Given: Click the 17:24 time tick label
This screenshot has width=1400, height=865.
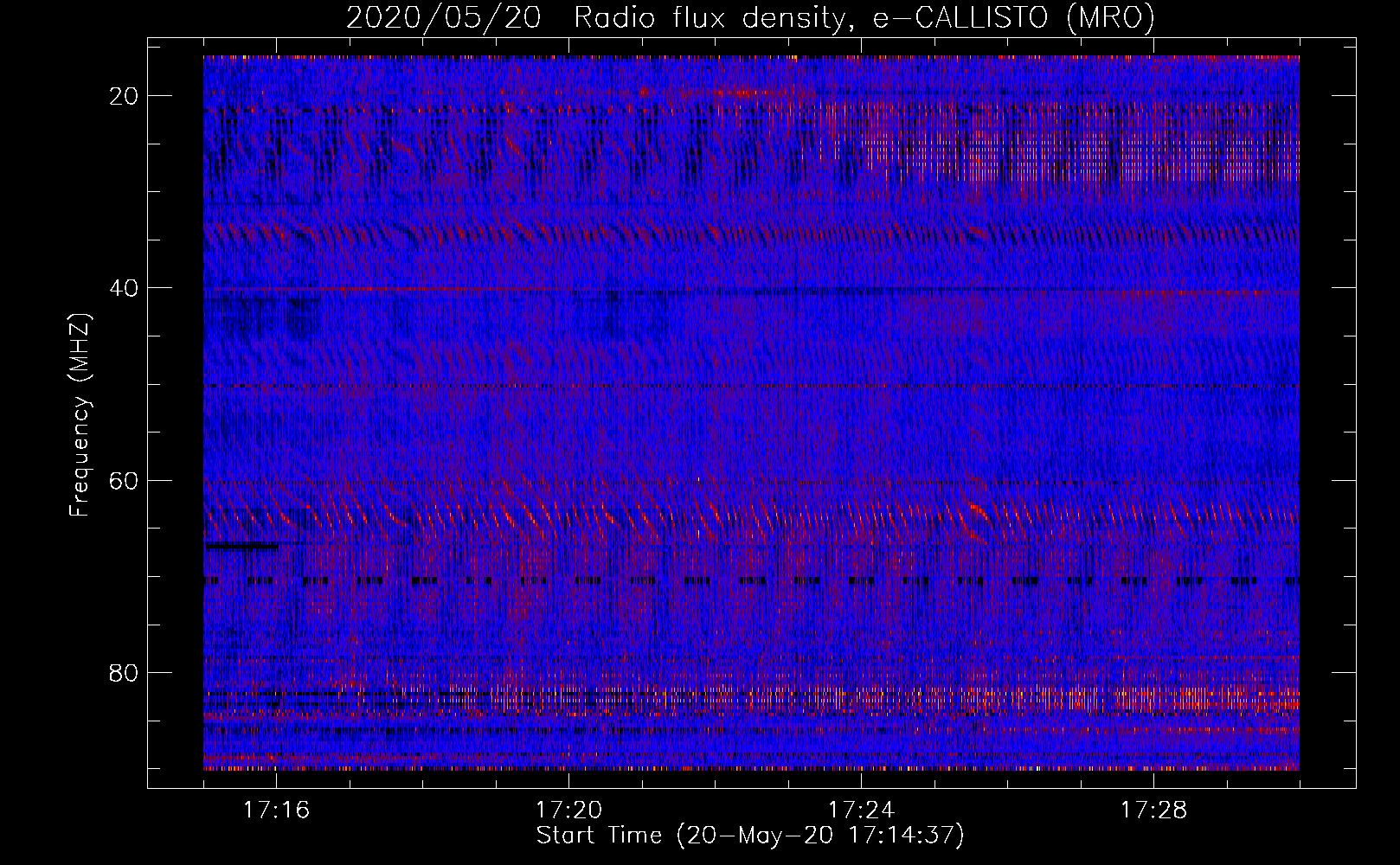Looking at the screenshot, I should coord(861,811).
